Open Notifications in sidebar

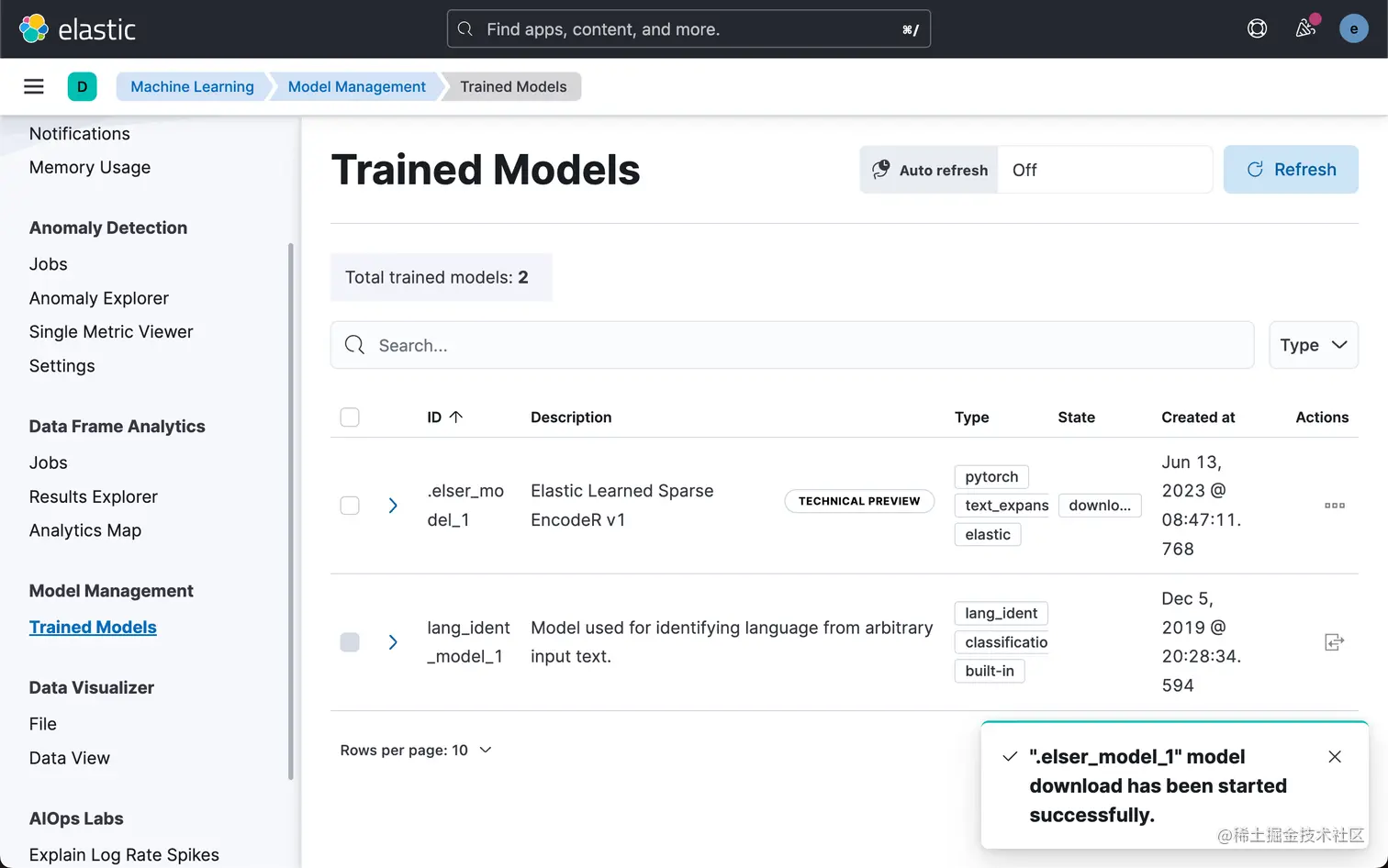[80, 134]
